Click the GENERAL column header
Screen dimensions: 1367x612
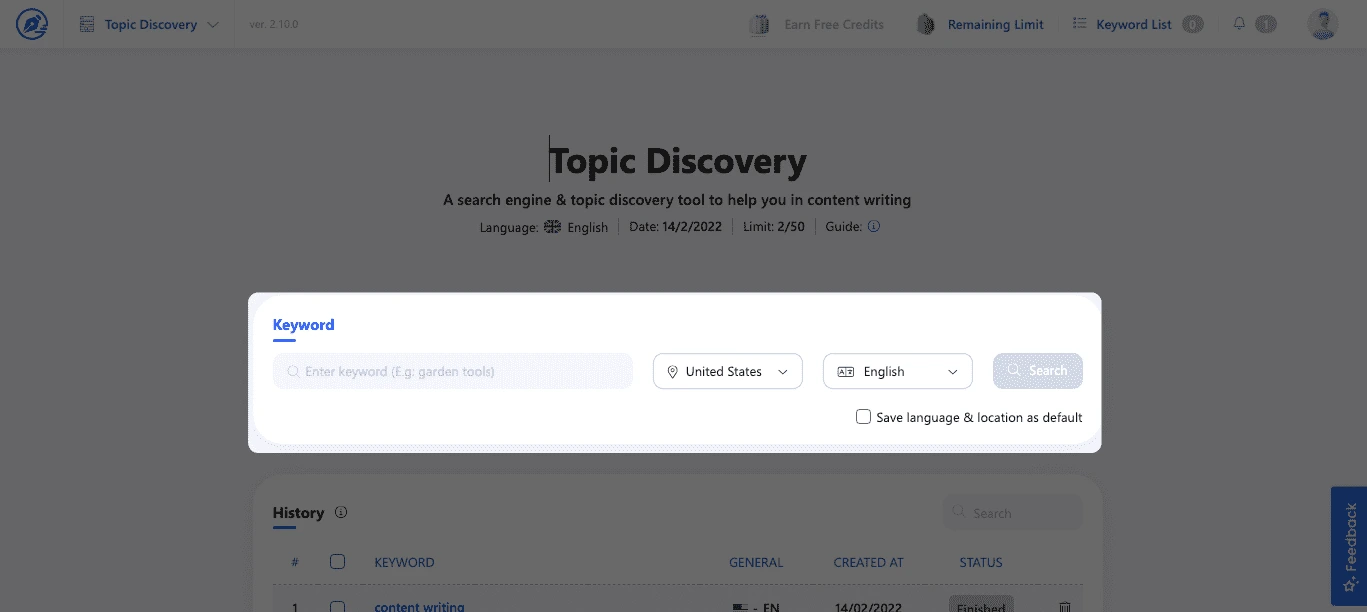pyautogui.click(x=756, y=562)
